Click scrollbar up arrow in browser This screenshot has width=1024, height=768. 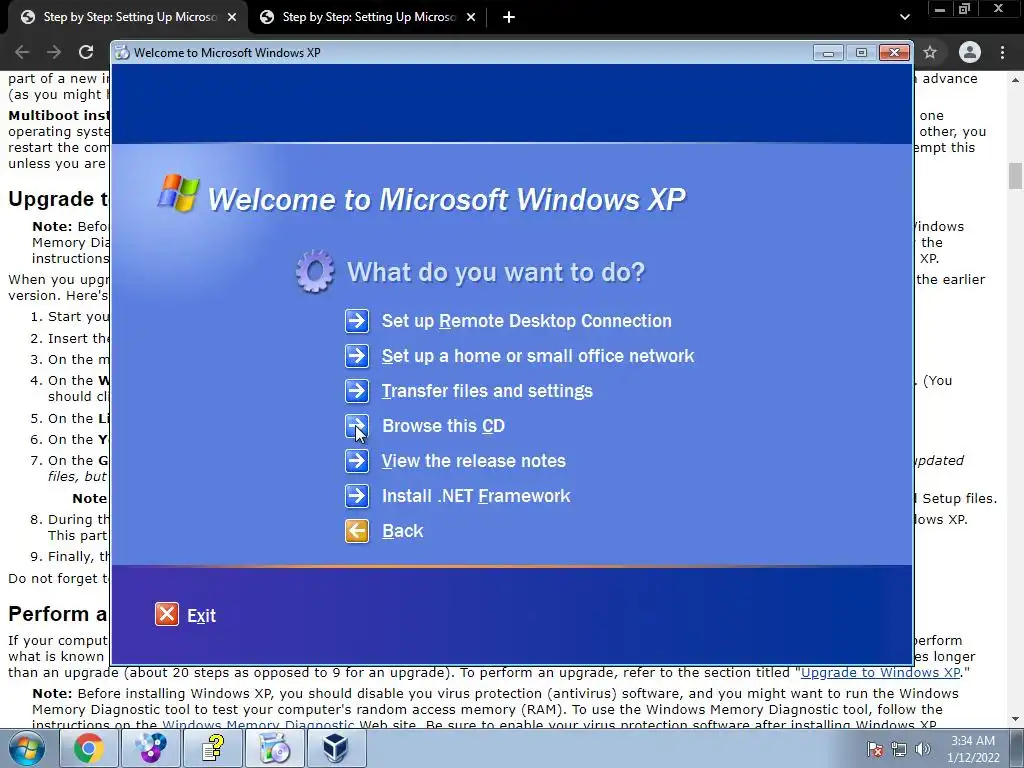pos(1015,80)
